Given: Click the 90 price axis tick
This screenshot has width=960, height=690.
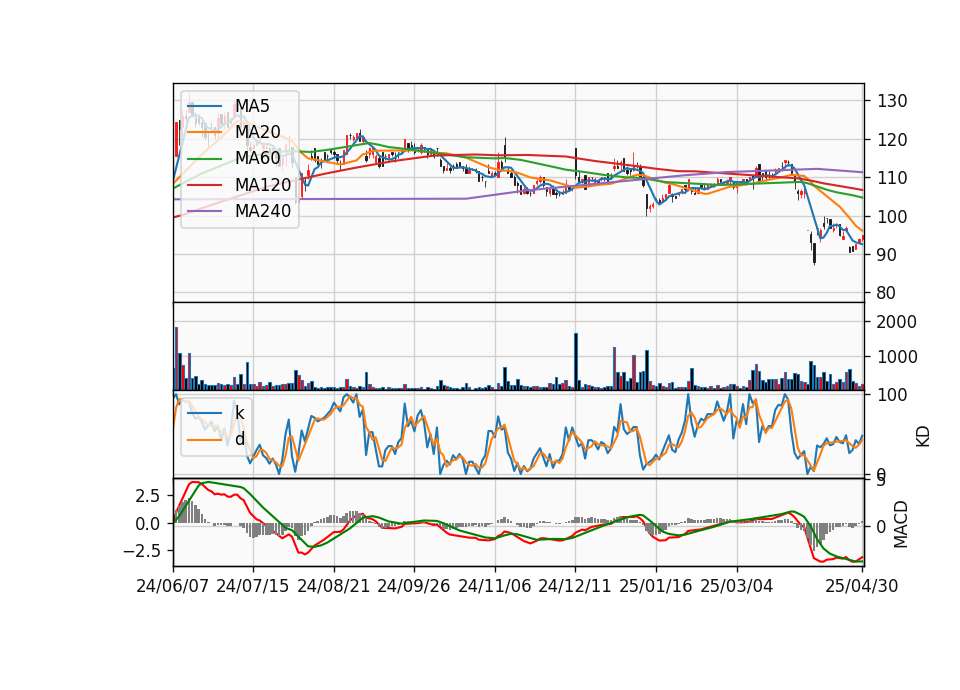Looking at the screenshot, I should click(887, 255).
